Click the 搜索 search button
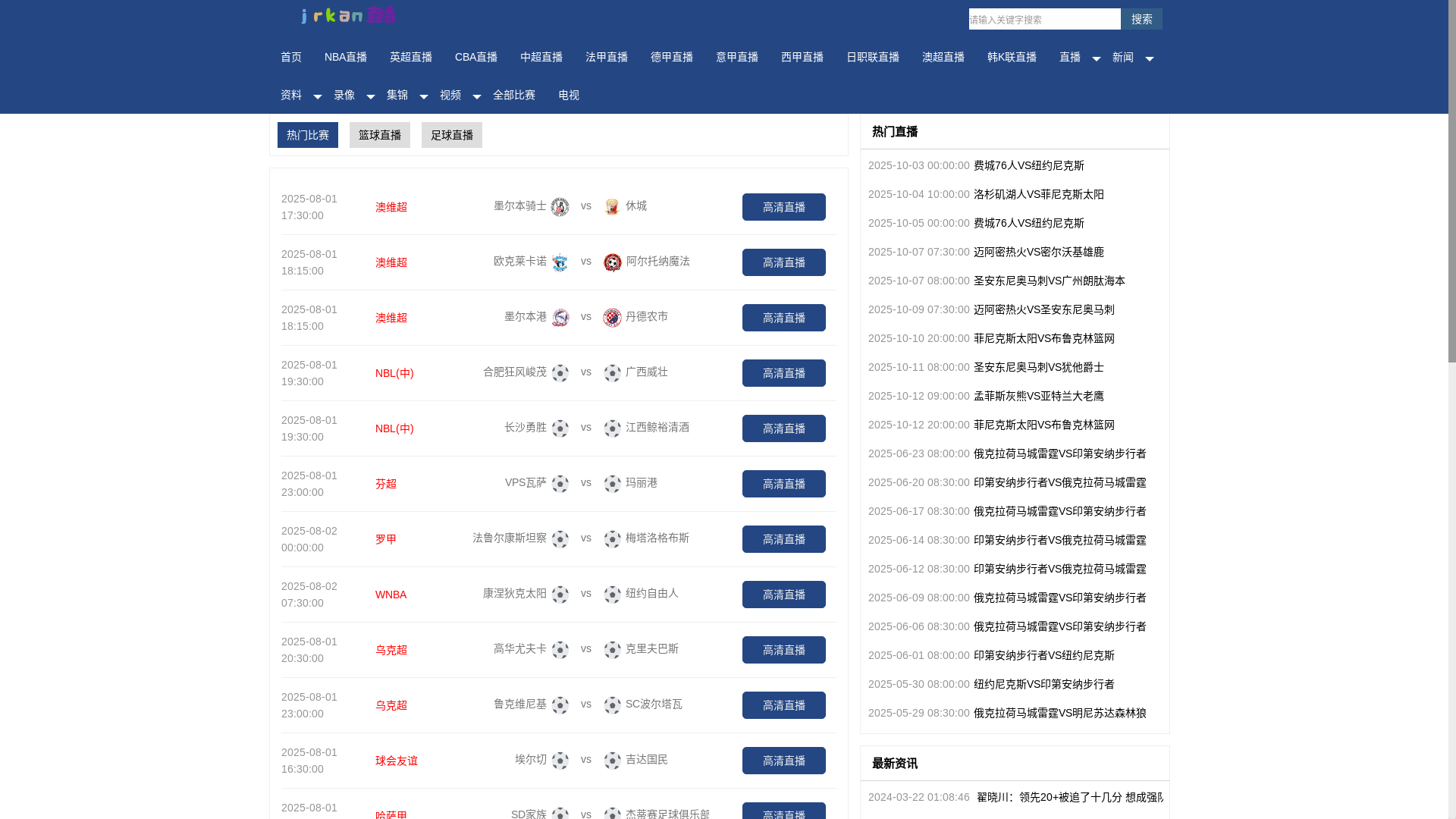1456x819 pixels. (x=1141, y=19)
